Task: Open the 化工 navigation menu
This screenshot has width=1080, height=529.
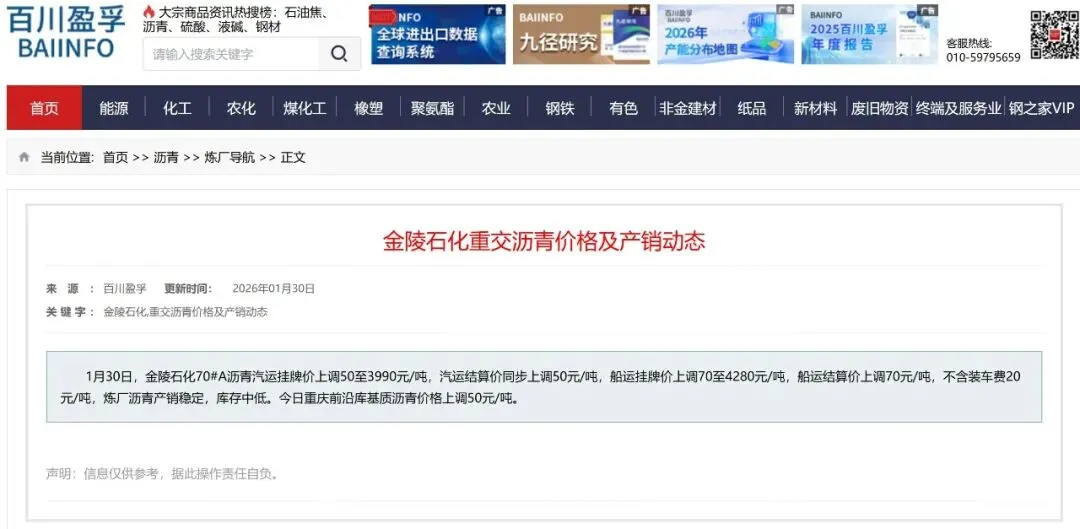Action: point(177,108)
